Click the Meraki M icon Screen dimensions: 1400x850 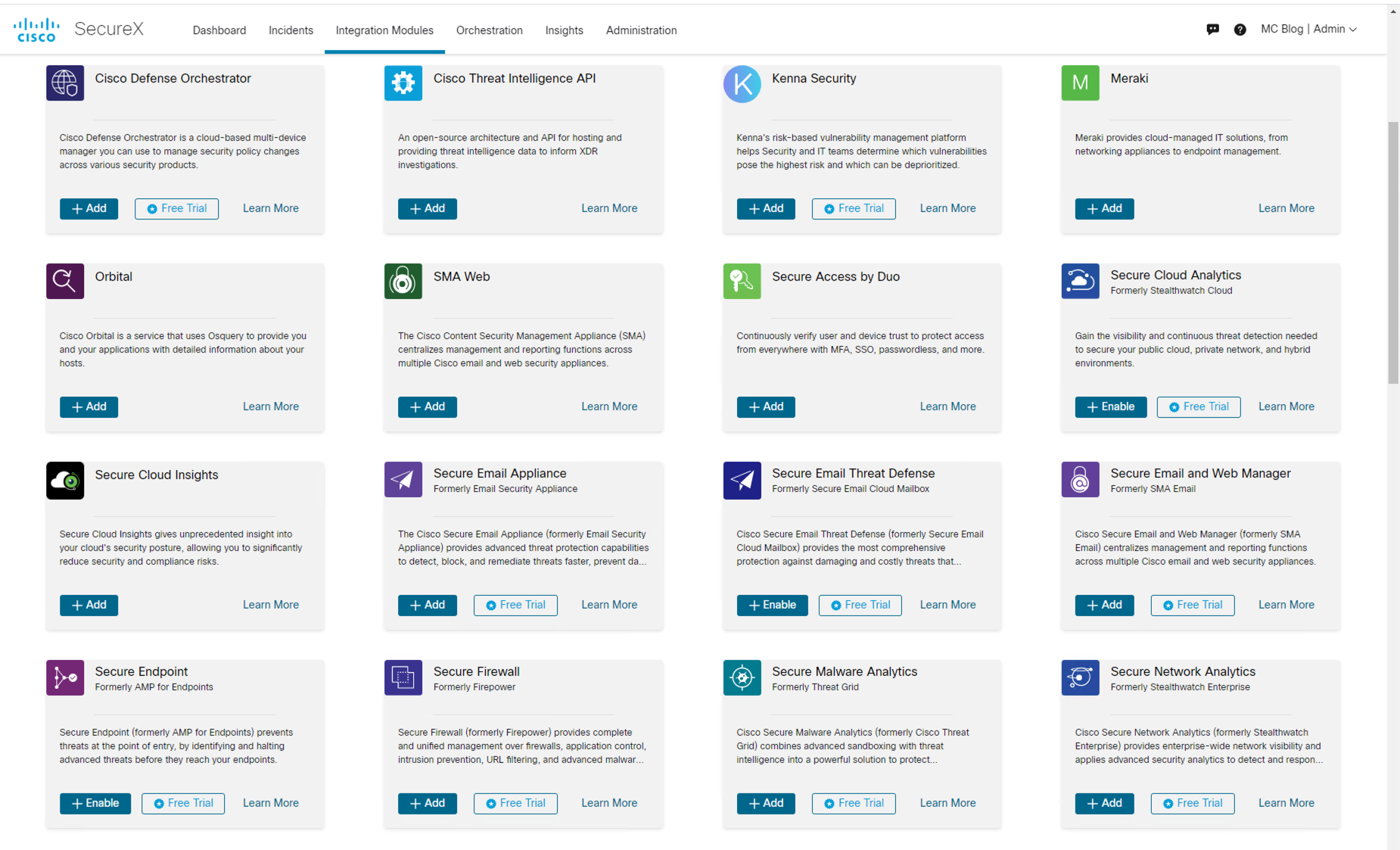1080,83
